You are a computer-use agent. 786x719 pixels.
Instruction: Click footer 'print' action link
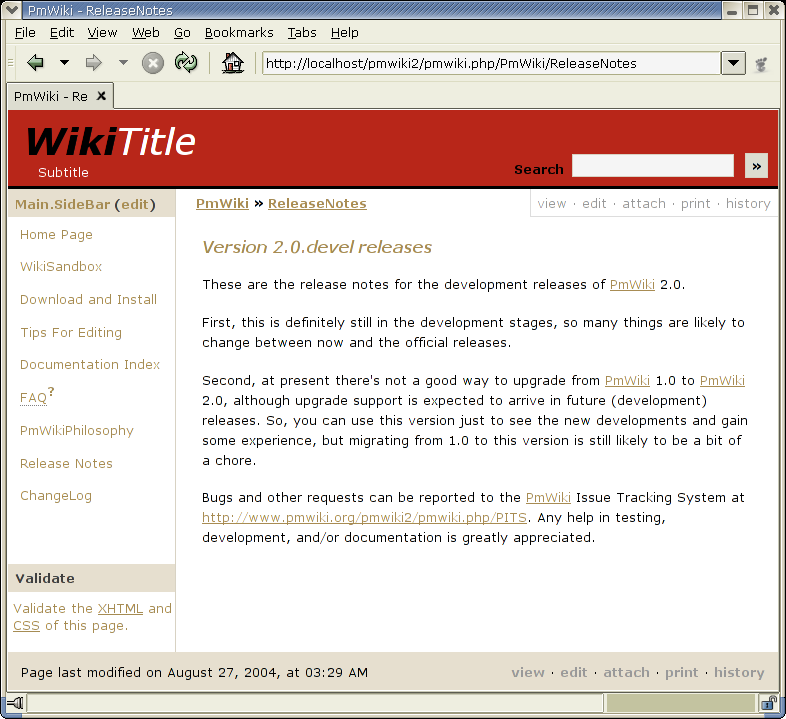681,672
